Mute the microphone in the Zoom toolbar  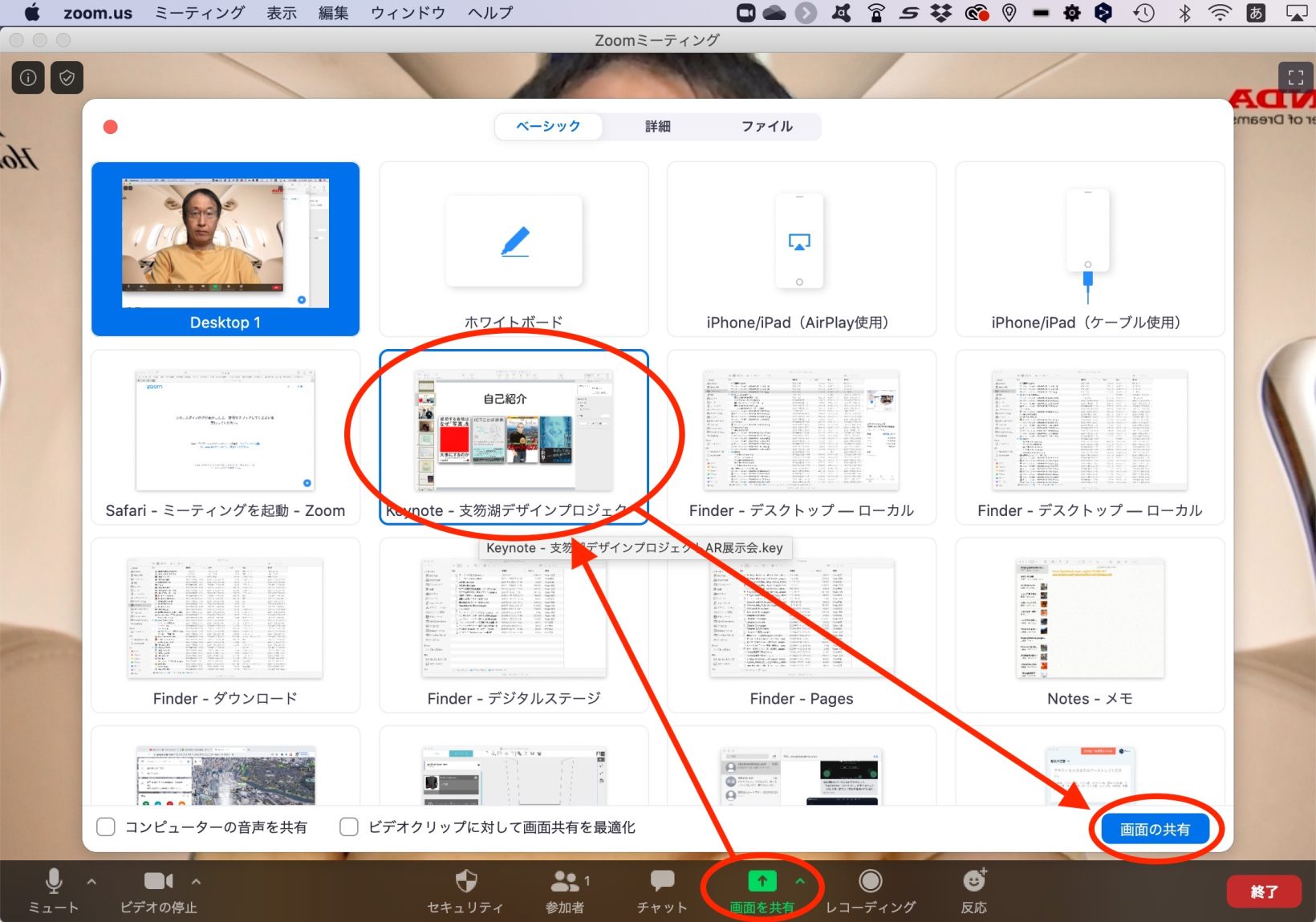(x=54, y=881)
